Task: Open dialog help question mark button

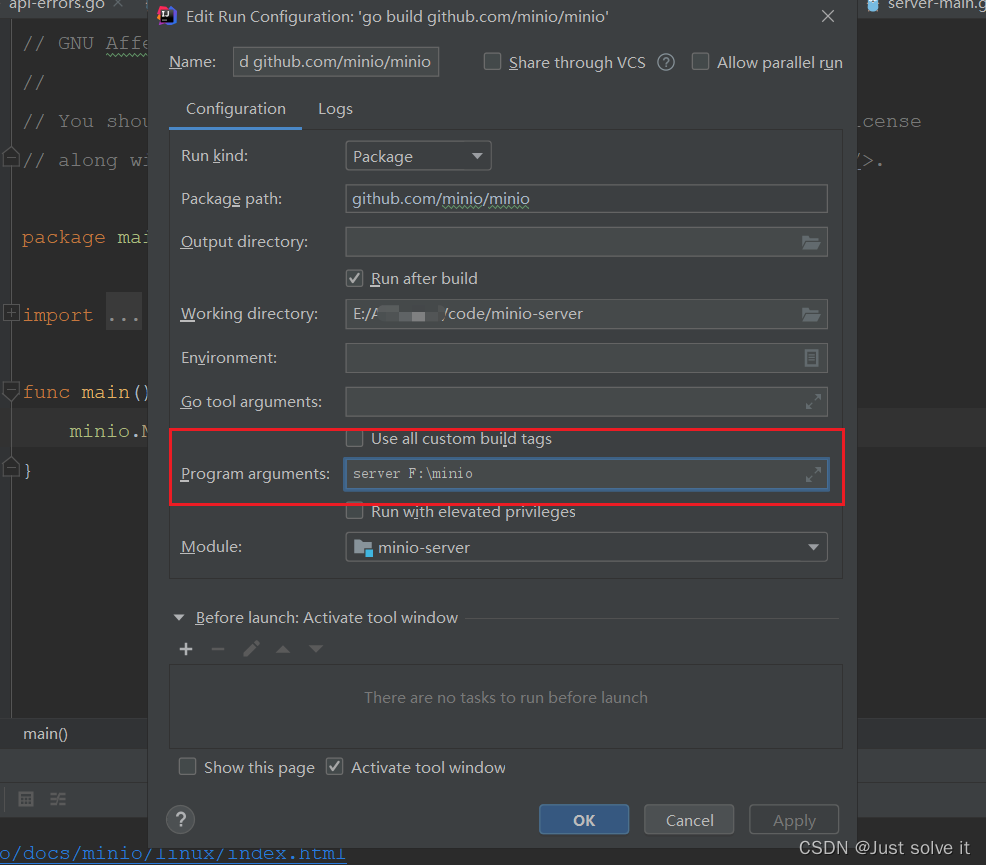Action: (180, 819)
